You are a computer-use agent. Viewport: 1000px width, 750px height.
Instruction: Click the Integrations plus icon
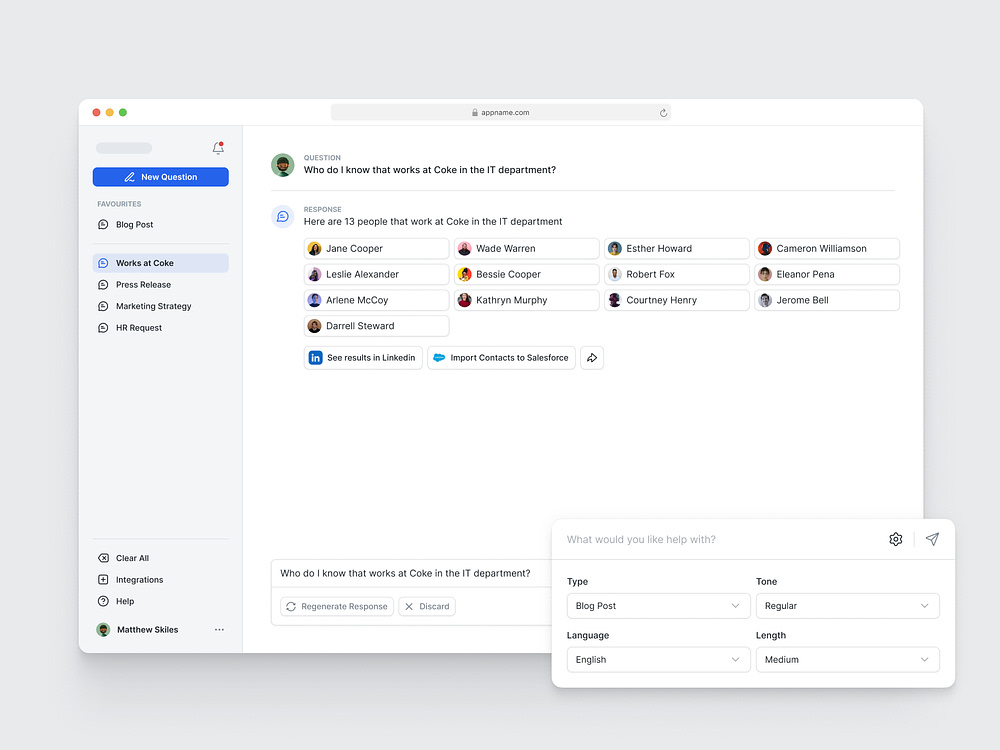pyautogui.click(x=103, y=580)
